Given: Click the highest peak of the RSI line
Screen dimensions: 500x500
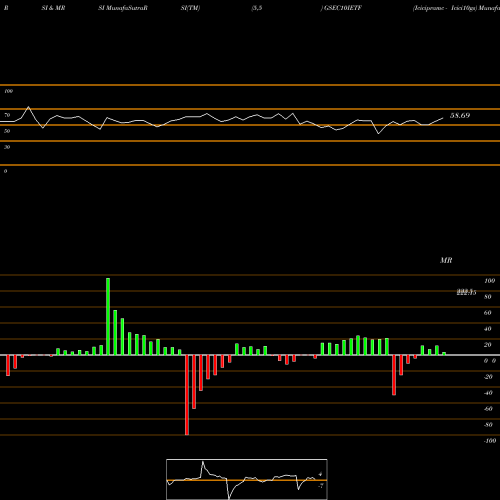Looking at the screenshot, I should coord(28,107).
